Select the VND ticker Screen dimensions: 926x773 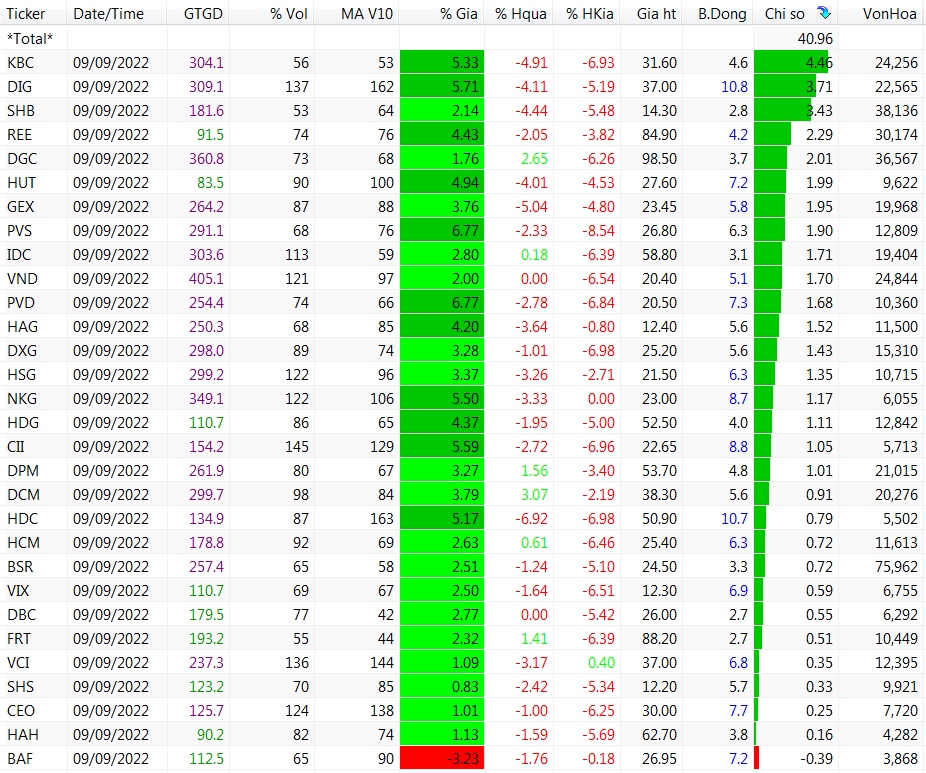click(22, 279)
